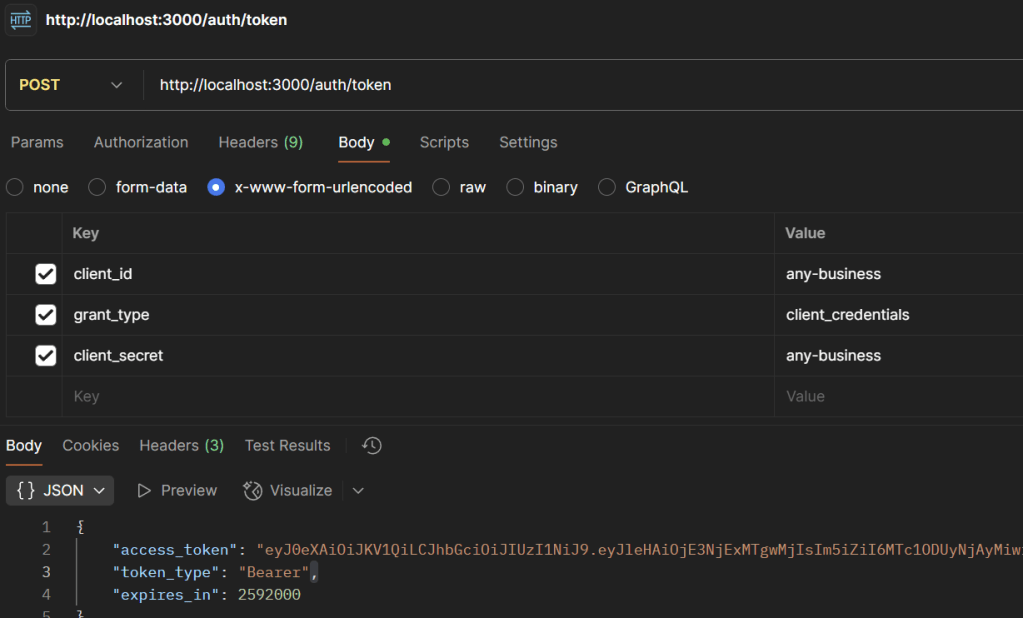Select the GraphQL body type
Screen dimensions: 1023x618
point(607,187)
